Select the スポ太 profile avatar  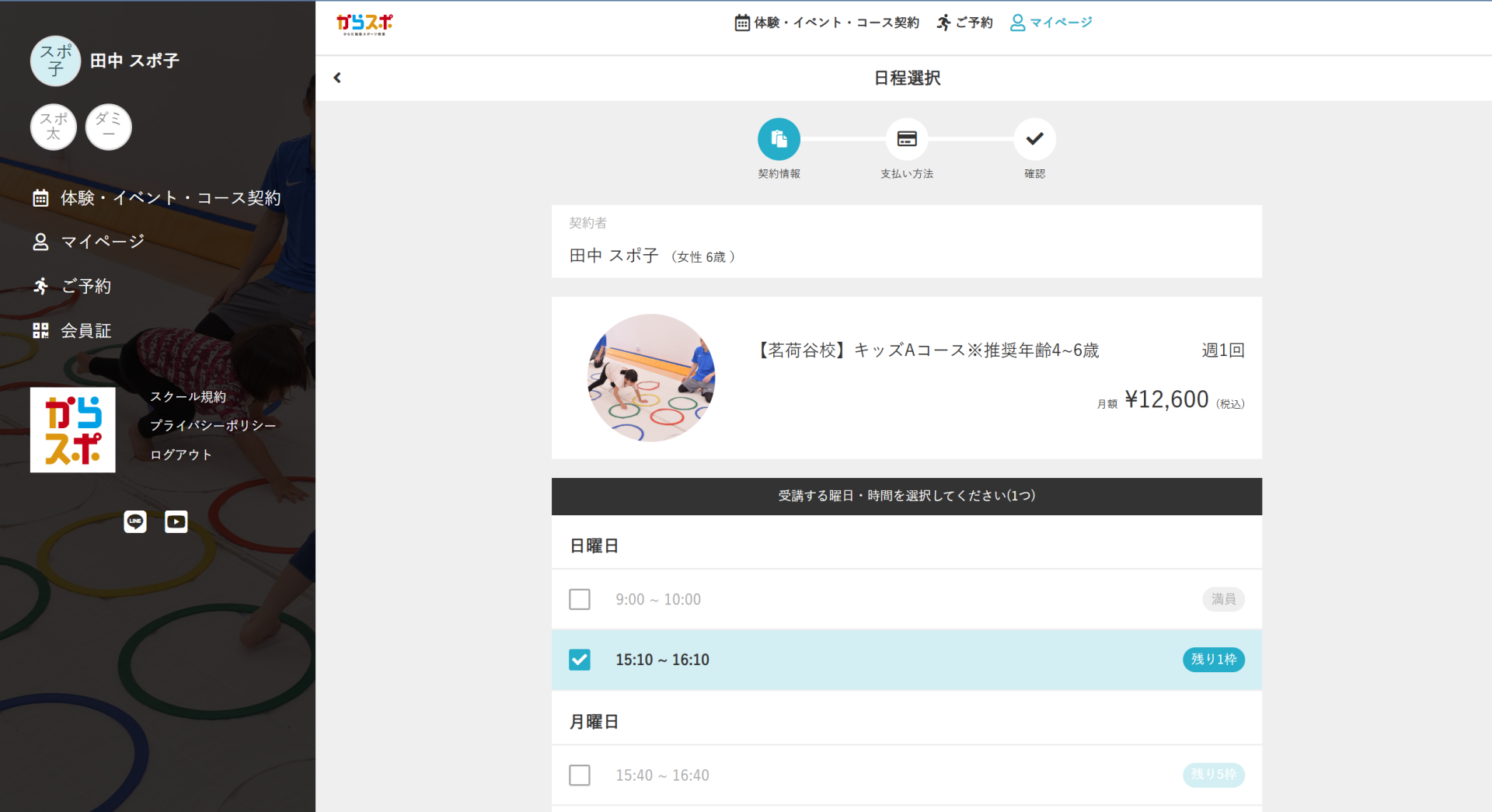54,127
